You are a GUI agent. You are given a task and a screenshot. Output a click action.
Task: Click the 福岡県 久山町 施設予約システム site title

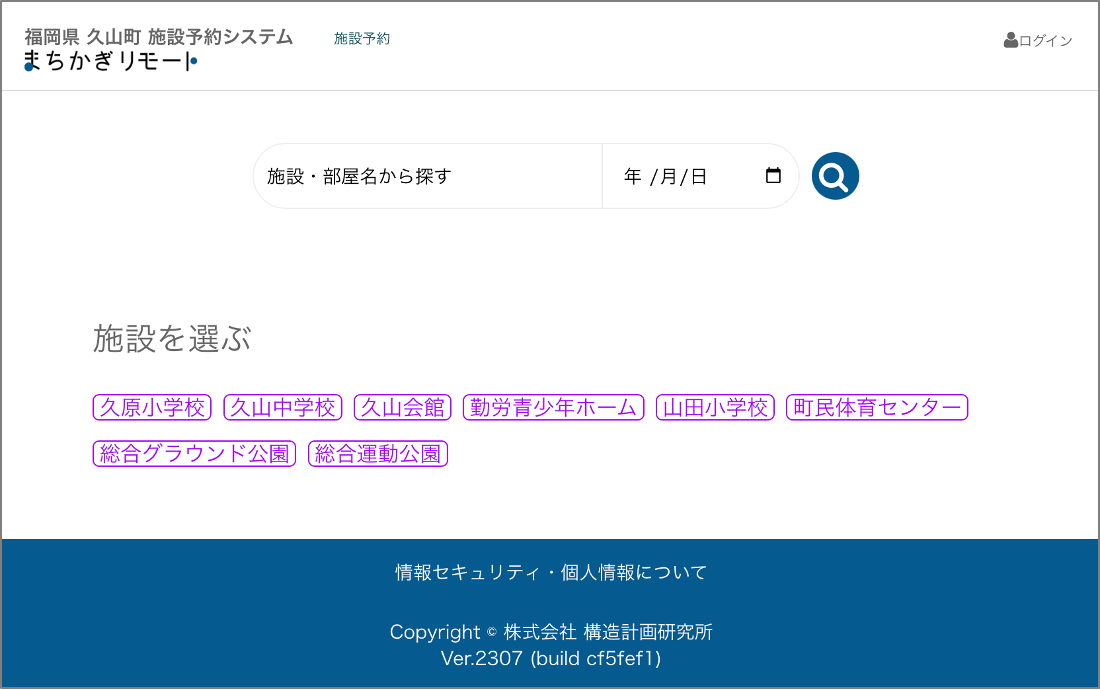pyautogui.click(x=159, y=37)
